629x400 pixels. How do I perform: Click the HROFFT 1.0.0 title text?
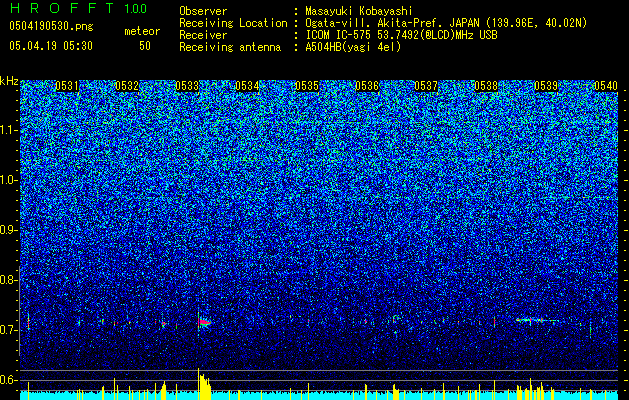[78, 8]
